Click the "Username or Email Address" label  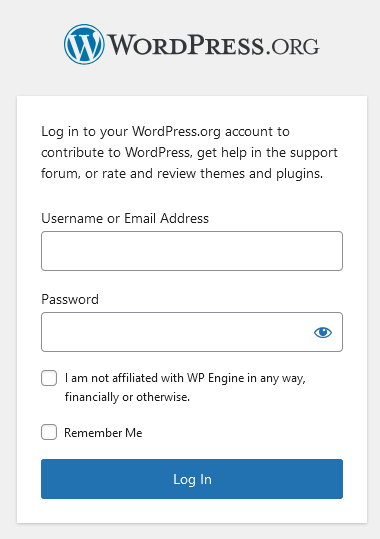pyautogui.click(x=125, y=218)
